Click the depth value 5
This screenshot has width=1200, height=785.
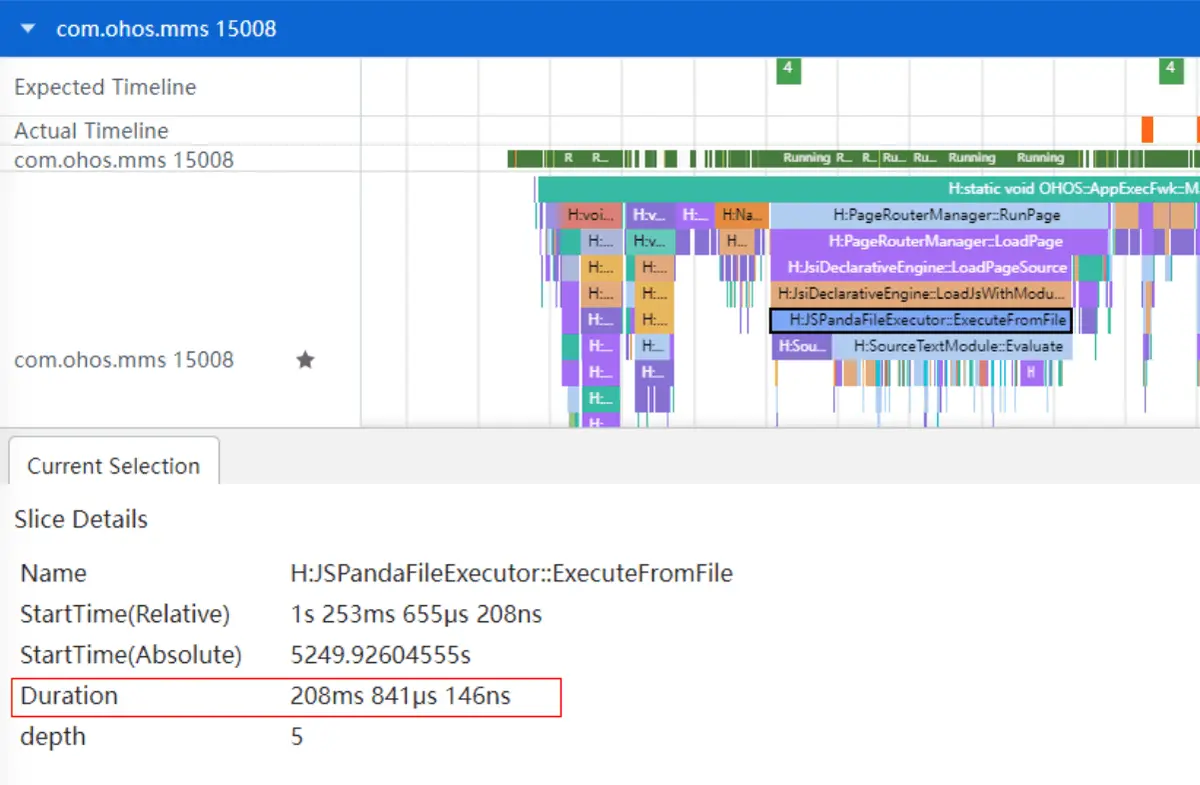tap(296, 737)
